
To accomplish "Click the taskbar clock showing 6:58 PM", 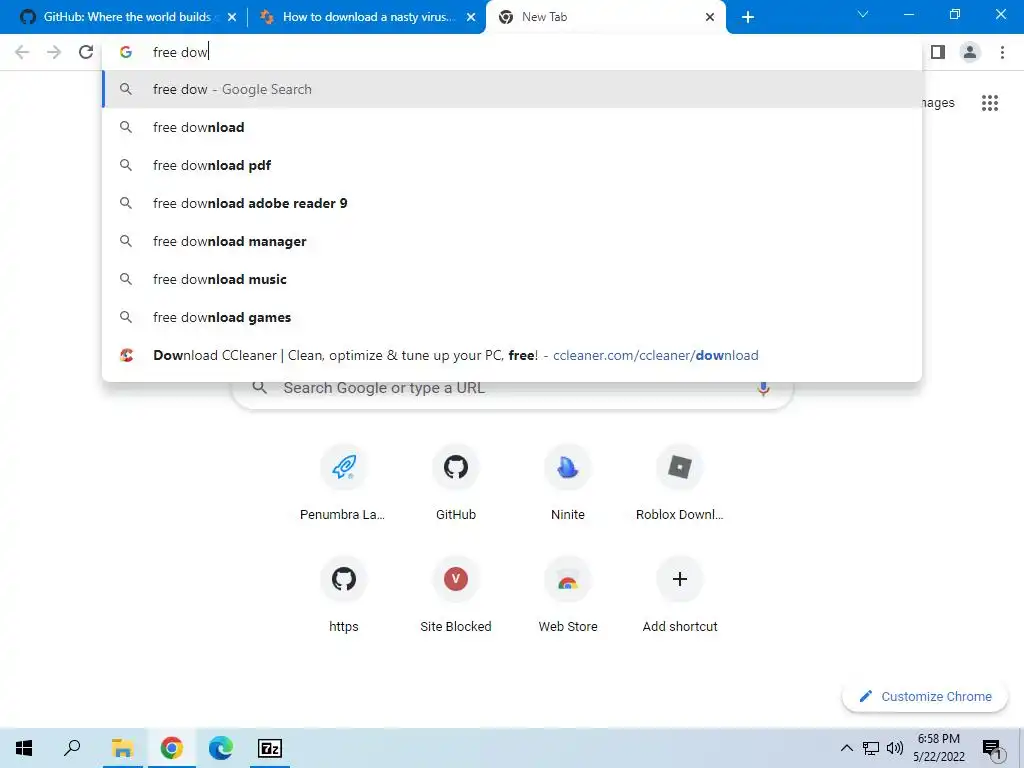I will pyautogui.click(x=938, y=748).
